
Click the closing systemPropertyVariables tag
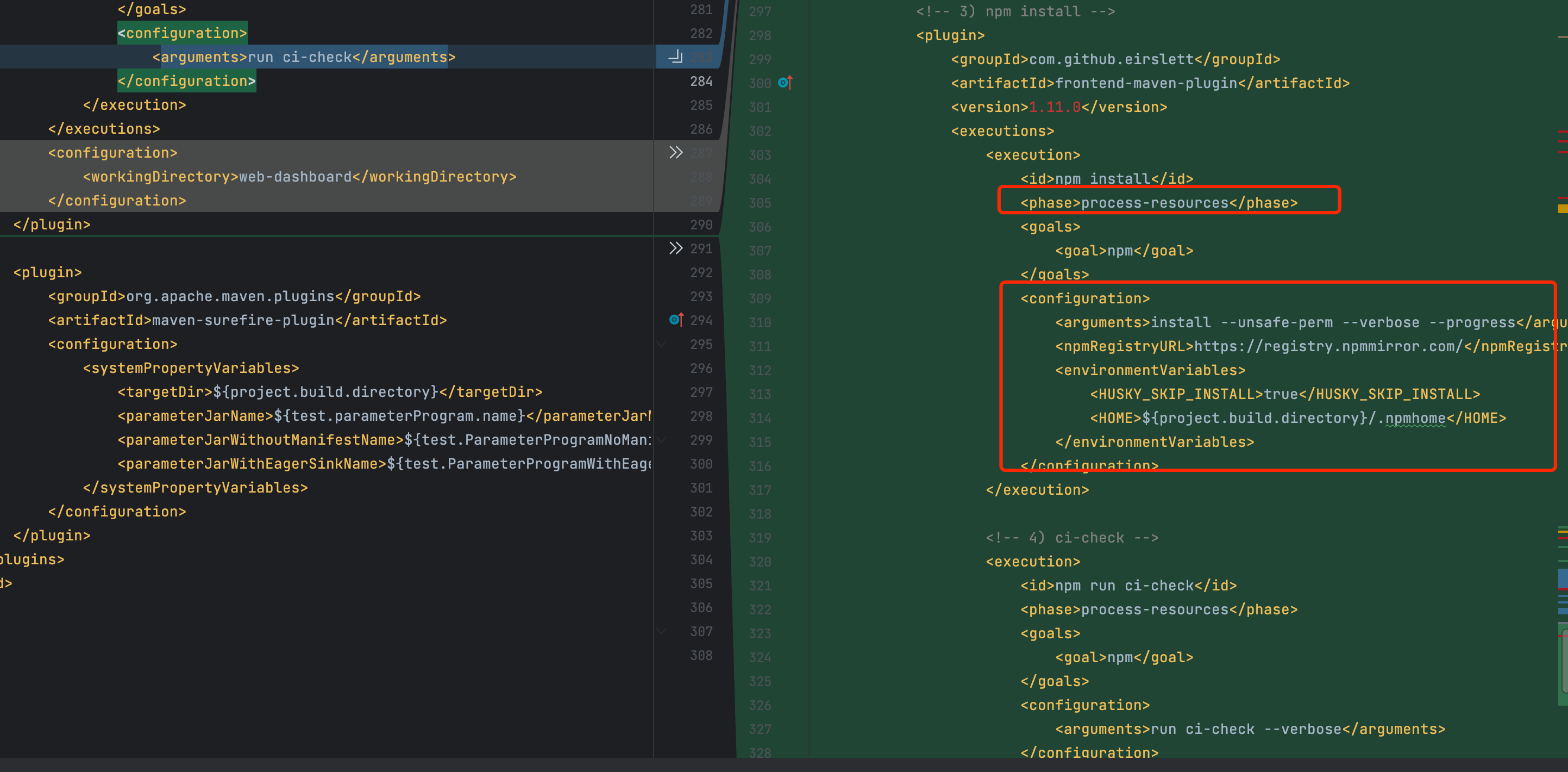[196, 488]
